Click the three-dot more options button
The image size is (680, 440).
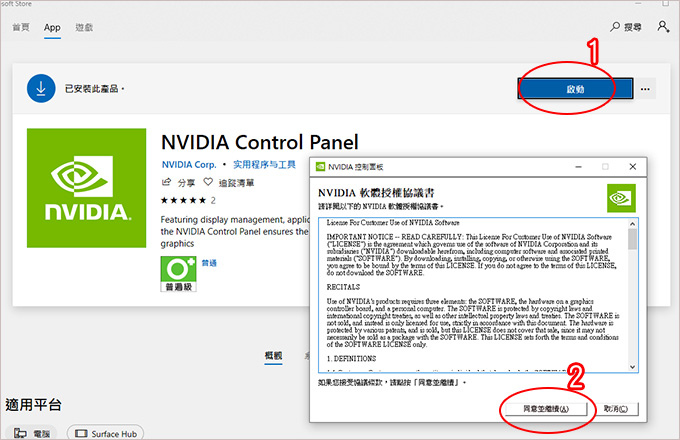tap(645, 89)
